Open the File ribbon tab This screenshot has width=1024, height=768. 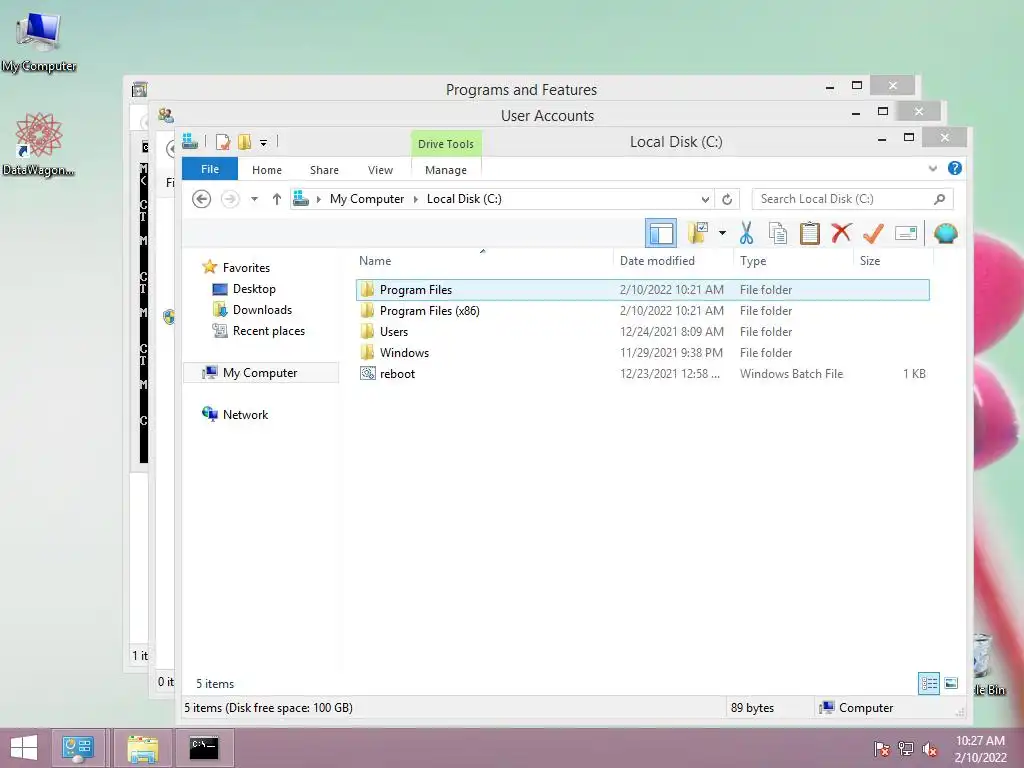point(210,169)
